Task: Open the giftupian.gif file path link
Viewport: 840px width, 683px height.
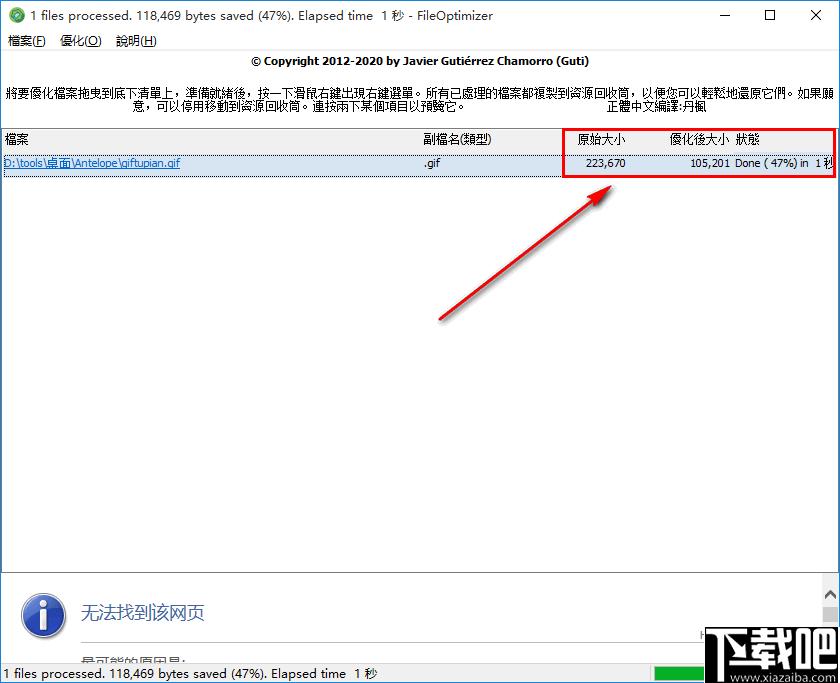Action: tap(92, 163)
